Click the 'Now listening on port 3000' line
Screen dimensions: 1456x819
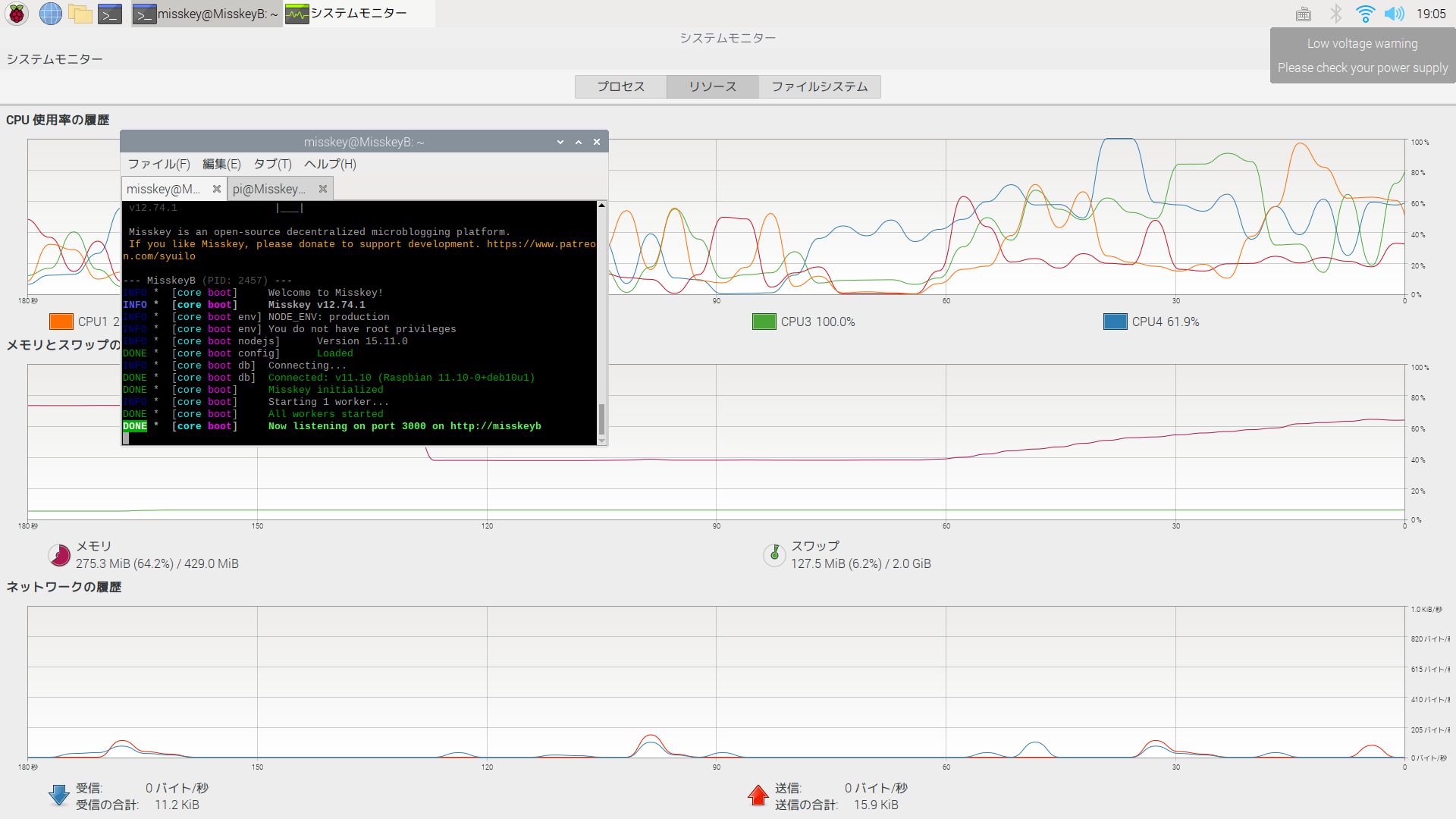click(x=332, y=426)
